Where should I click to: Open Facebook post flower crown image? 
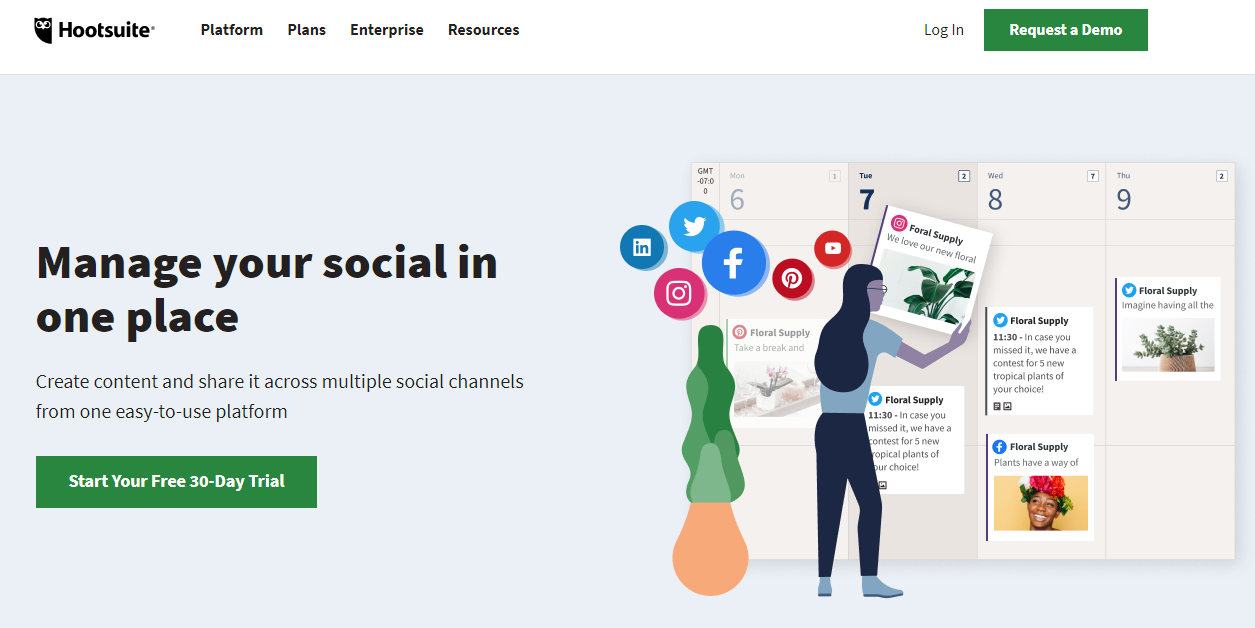[x=1041, y=503]
